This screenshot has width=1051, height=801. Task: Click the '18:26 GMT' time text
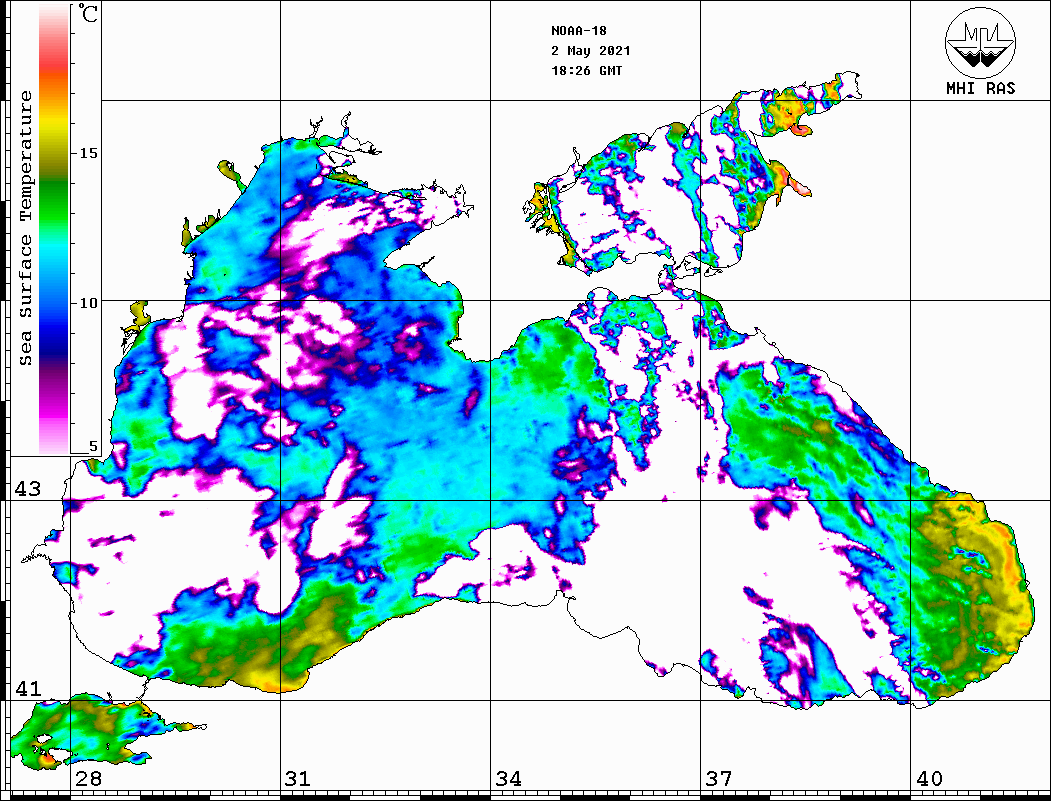pos(586,71)
